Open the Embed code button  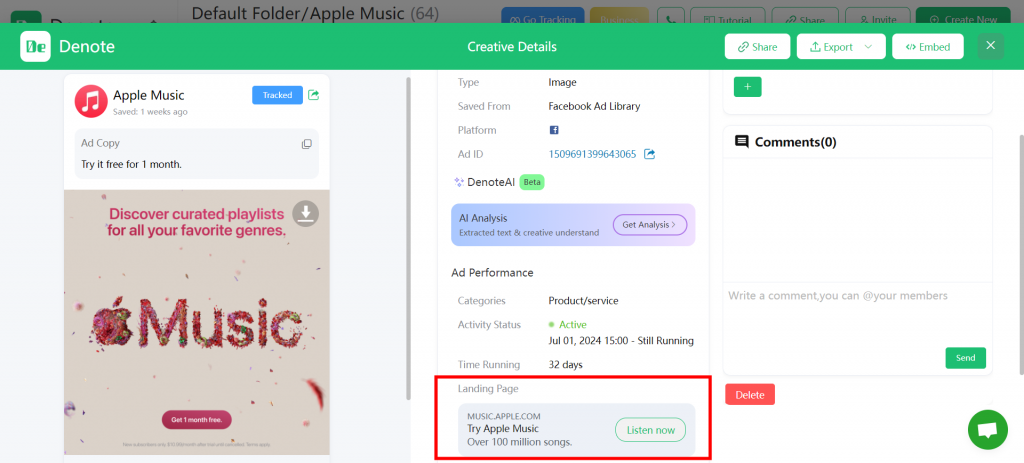[x=927, y=47]
